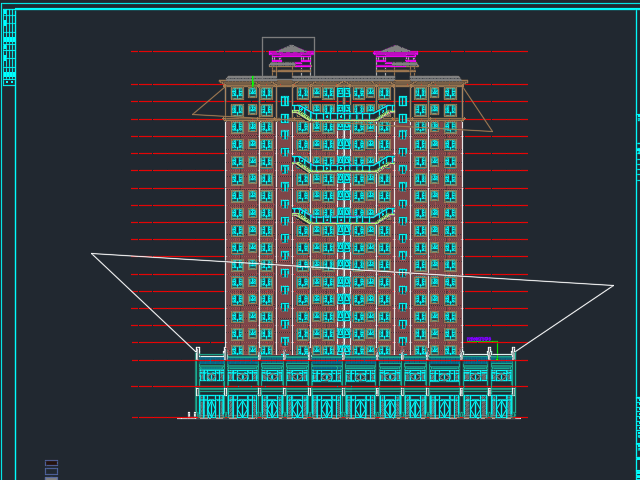640x480 pixels.
Task: Select the topmost red elevation line
Action: pos(160,52)
